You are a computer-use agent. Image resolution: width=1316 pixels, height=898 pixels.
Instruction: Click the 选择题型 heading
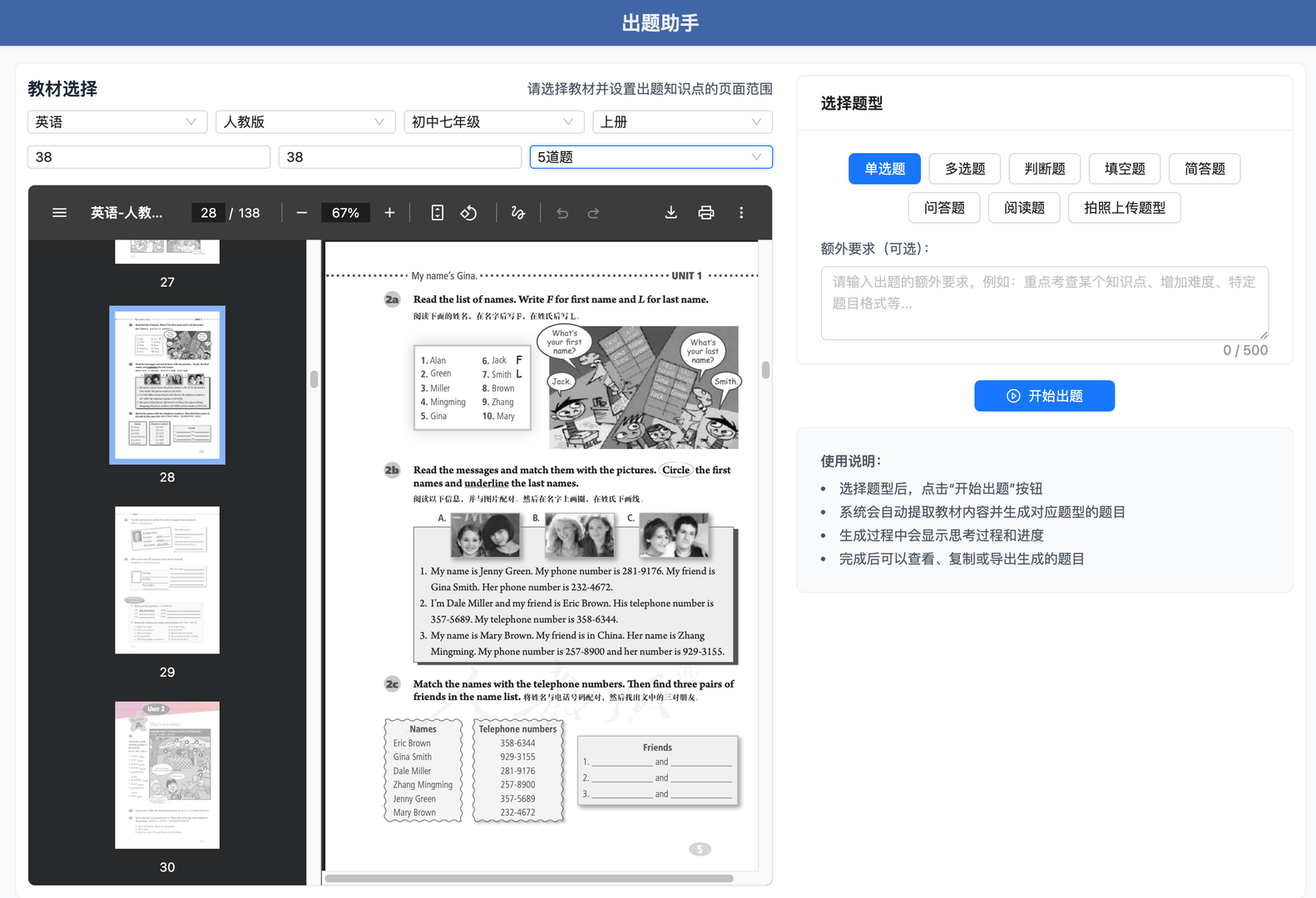(852, 103)
